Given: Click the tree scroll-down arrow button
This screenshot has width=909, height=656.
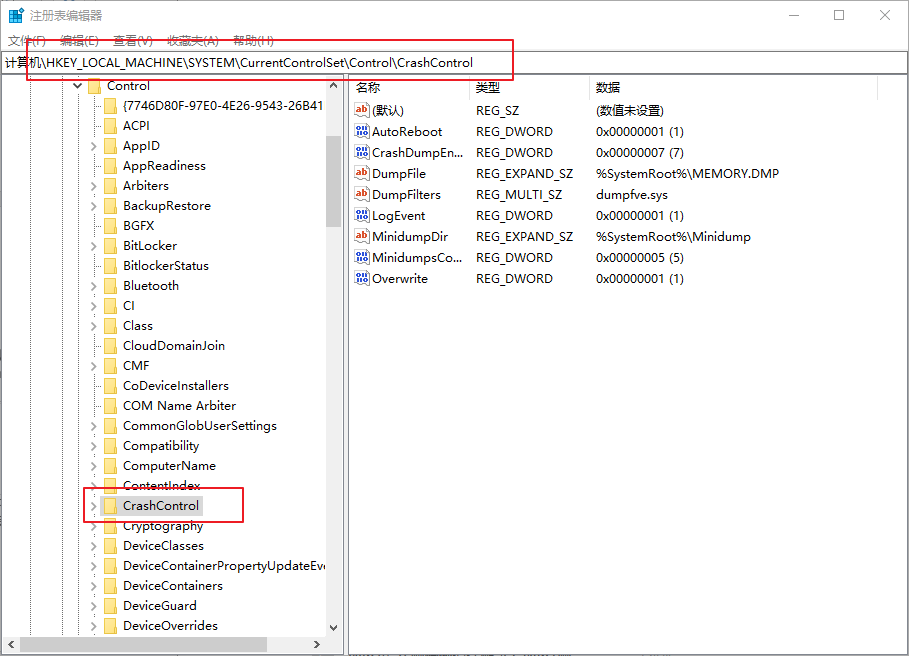Looking at the screenshot, I should tap(333, 627).
